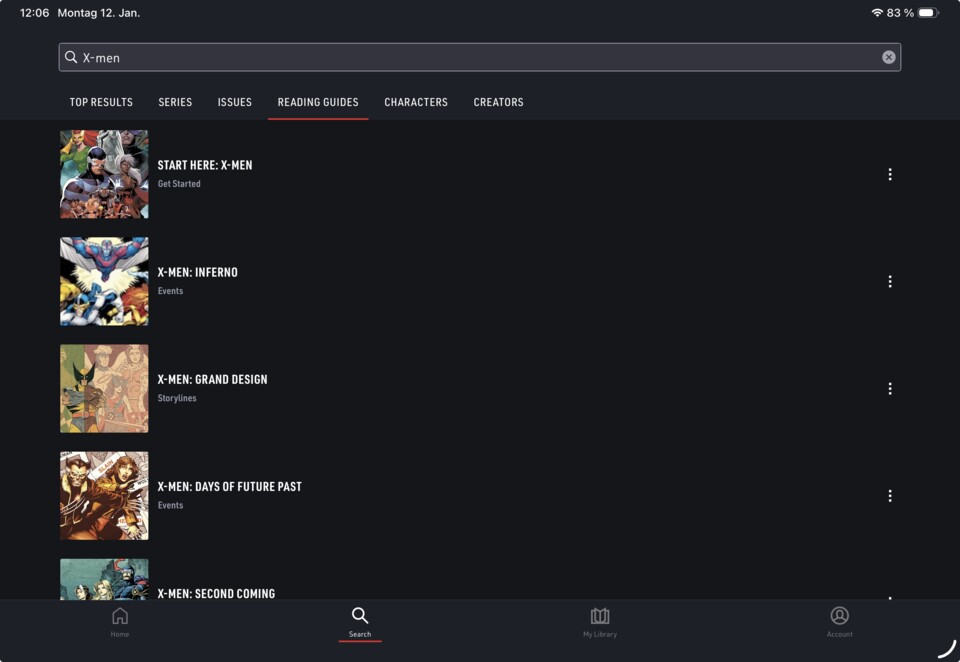Open X-Men: Inferno cover thumbnail

tap(104, 281)
